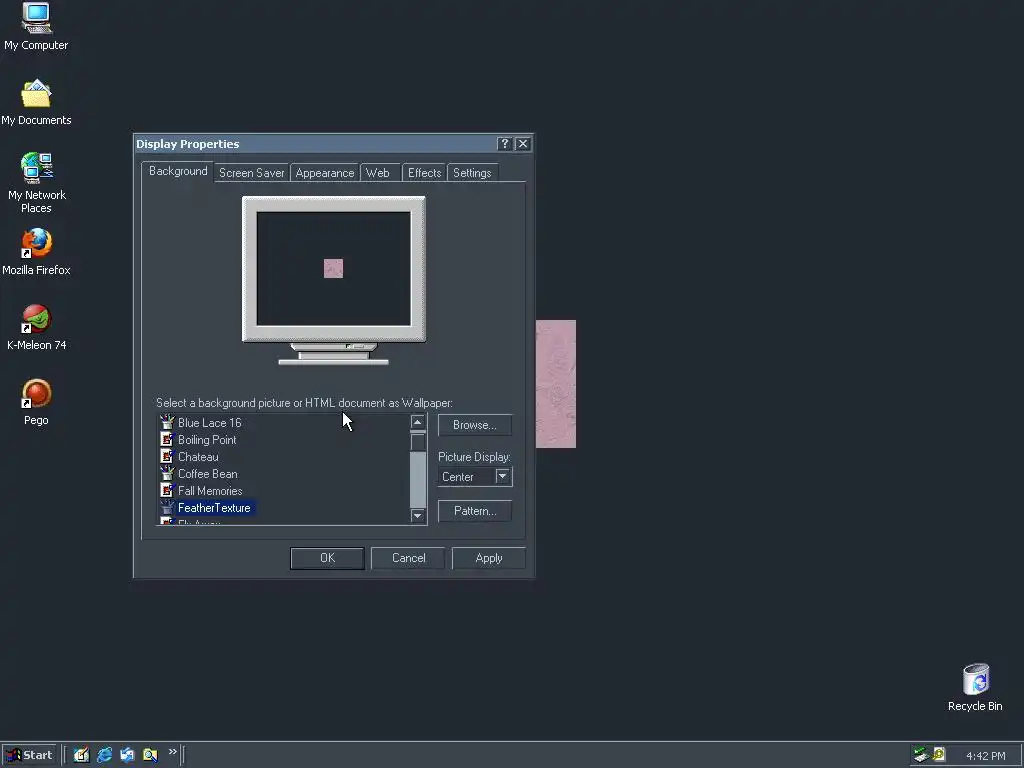Click the wallpaper list scroll up arrow

pos(418,423)
